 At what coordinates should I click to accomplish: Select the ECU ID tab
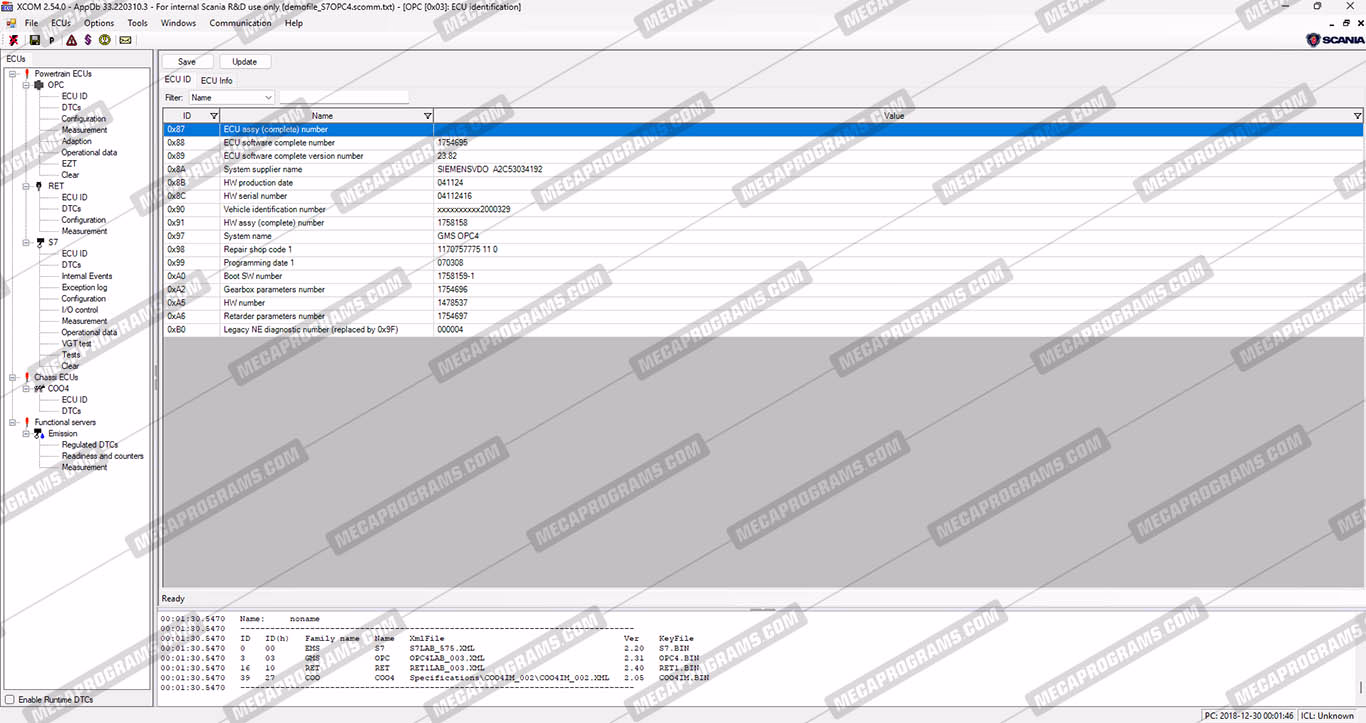178,80
